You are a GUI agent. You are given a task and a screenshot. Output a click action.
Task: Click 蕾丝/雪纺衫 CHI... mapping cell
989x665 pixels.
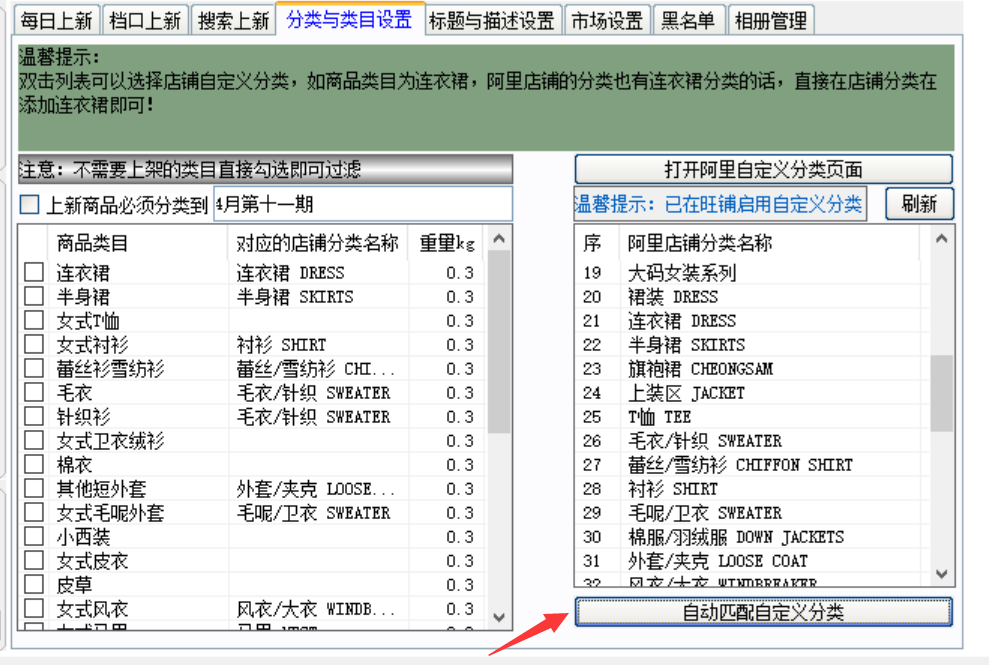(316, 368)
